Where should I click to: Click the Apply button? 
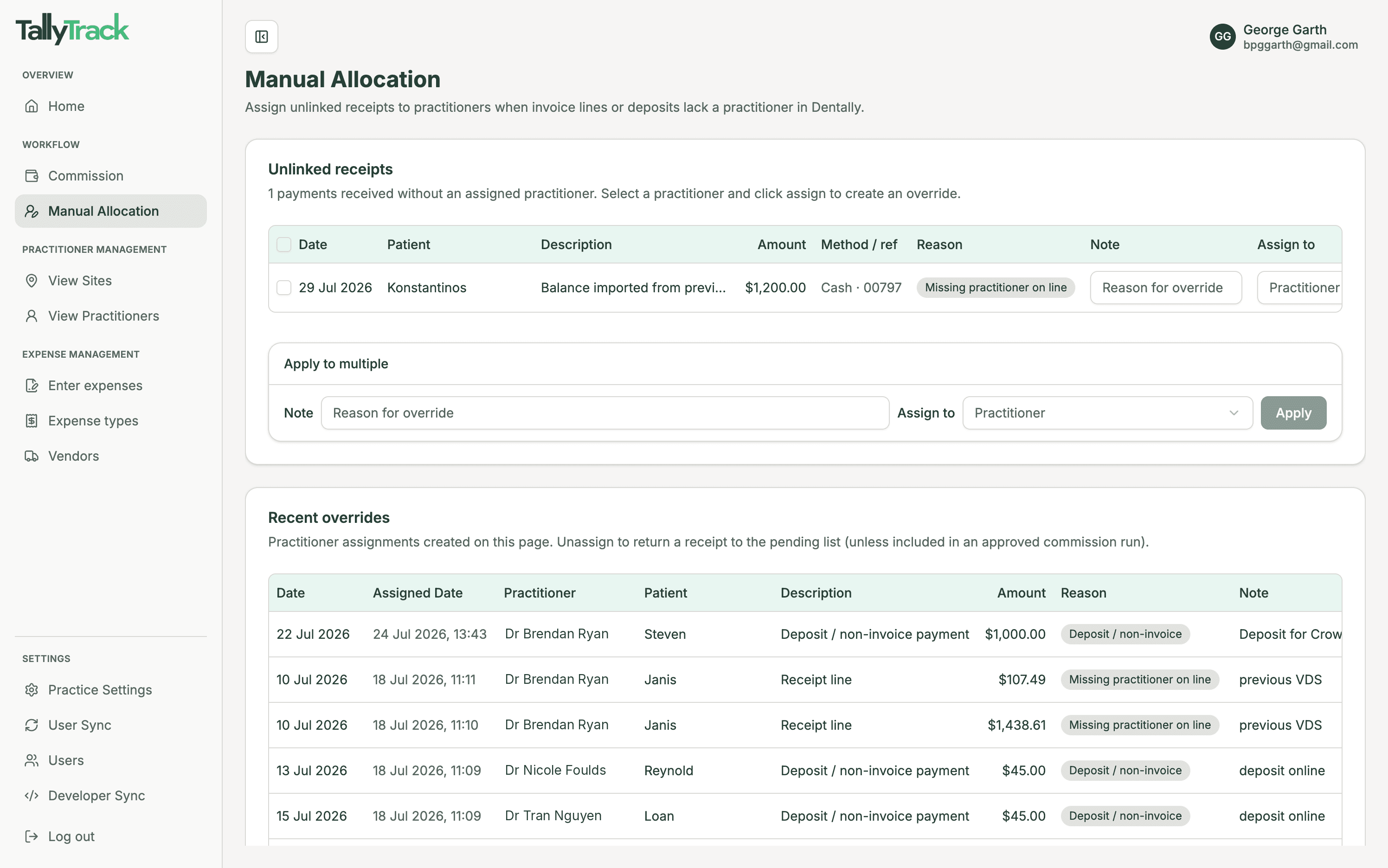[1293, 413]
